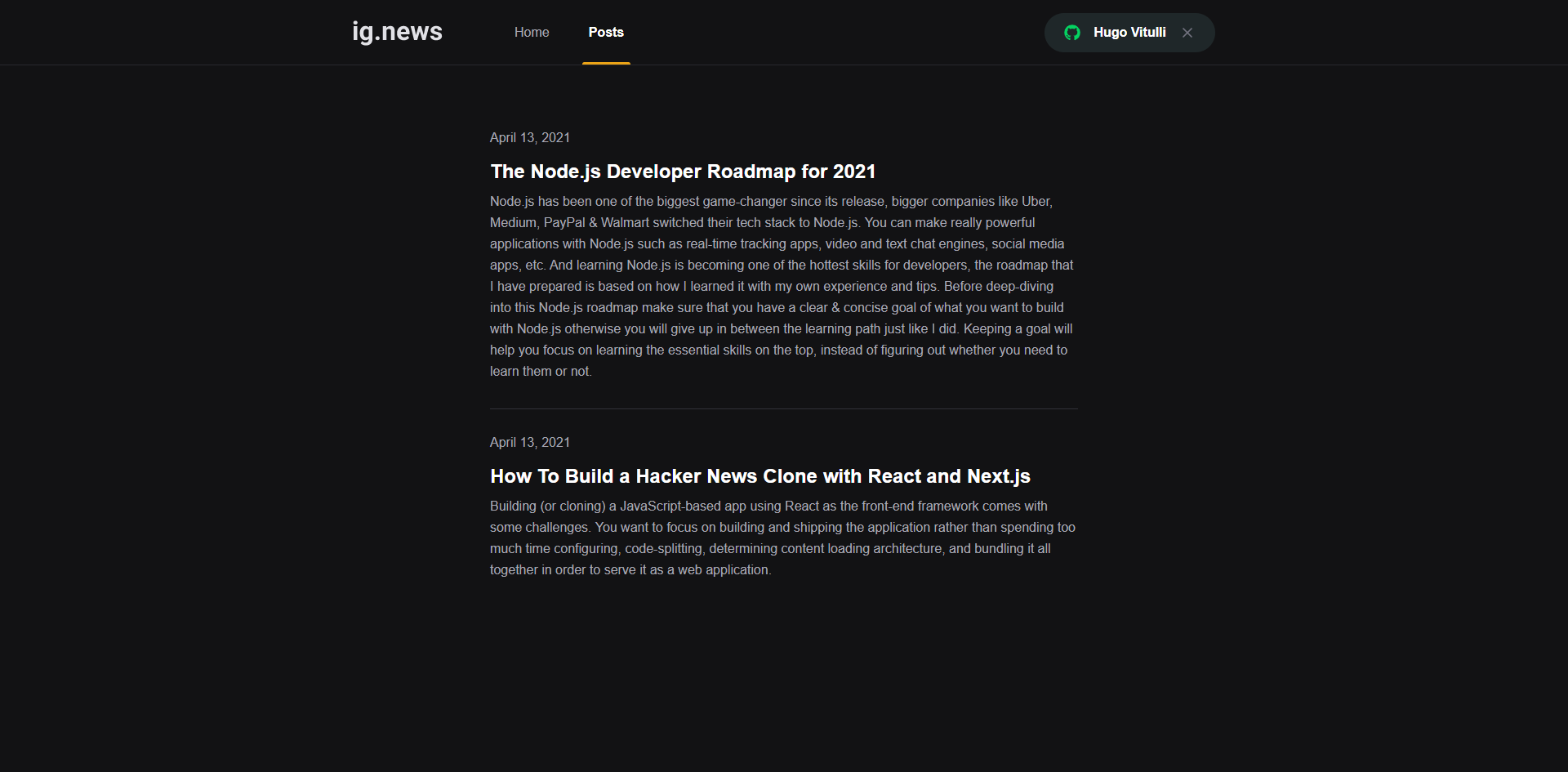Click the Hugo Vitulli account button

coord(1129,33)
